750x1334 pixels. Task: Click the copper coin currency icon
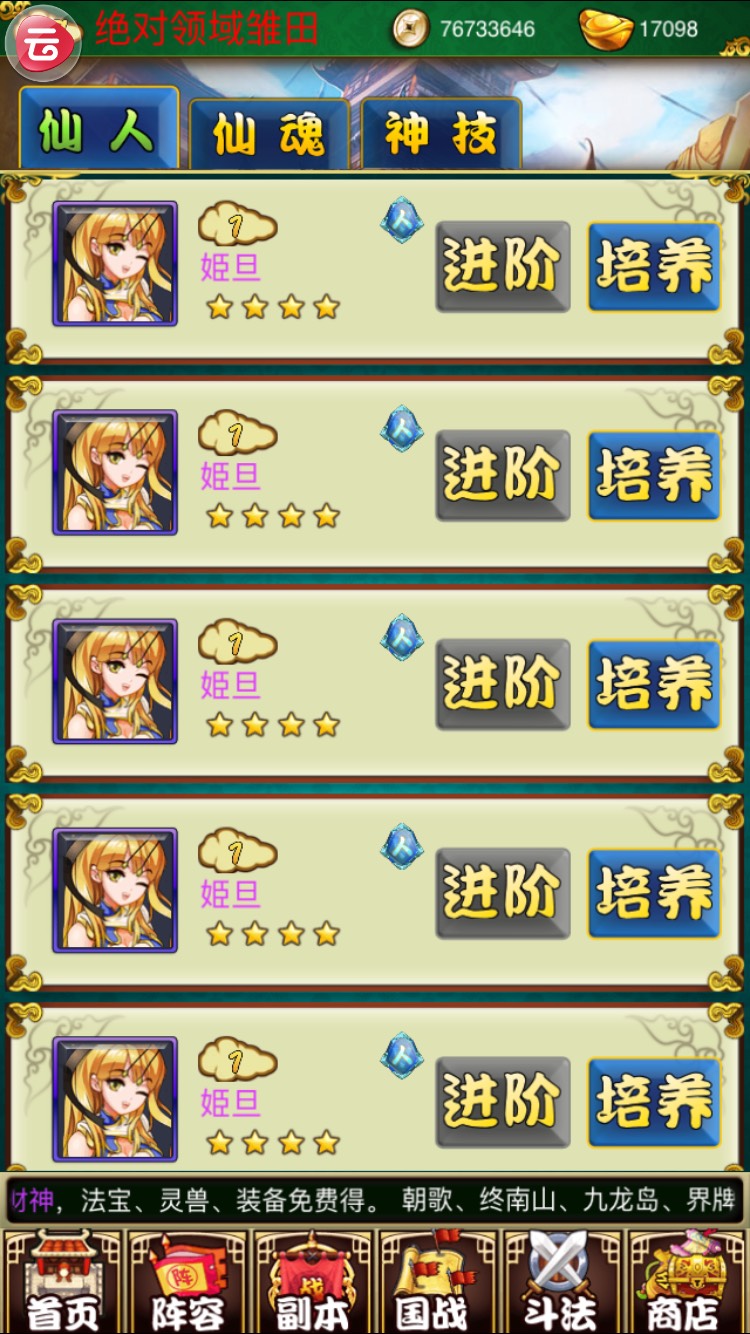click(409, 29)
